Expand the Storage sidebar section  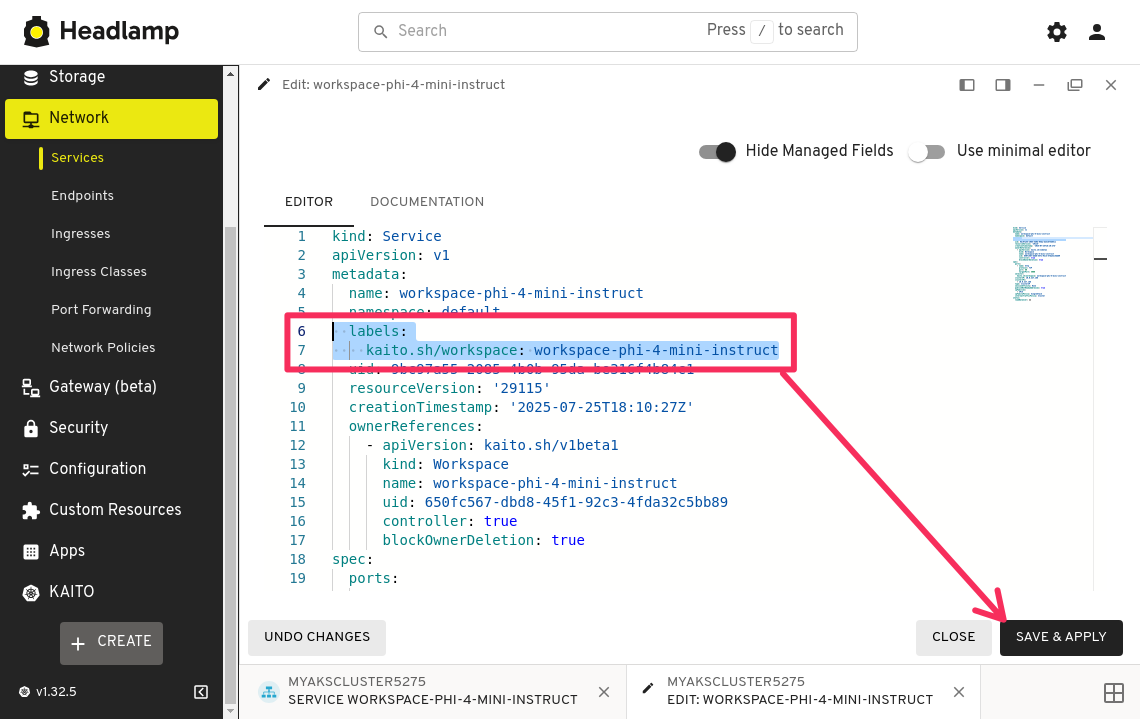click(x=77, y=77)
